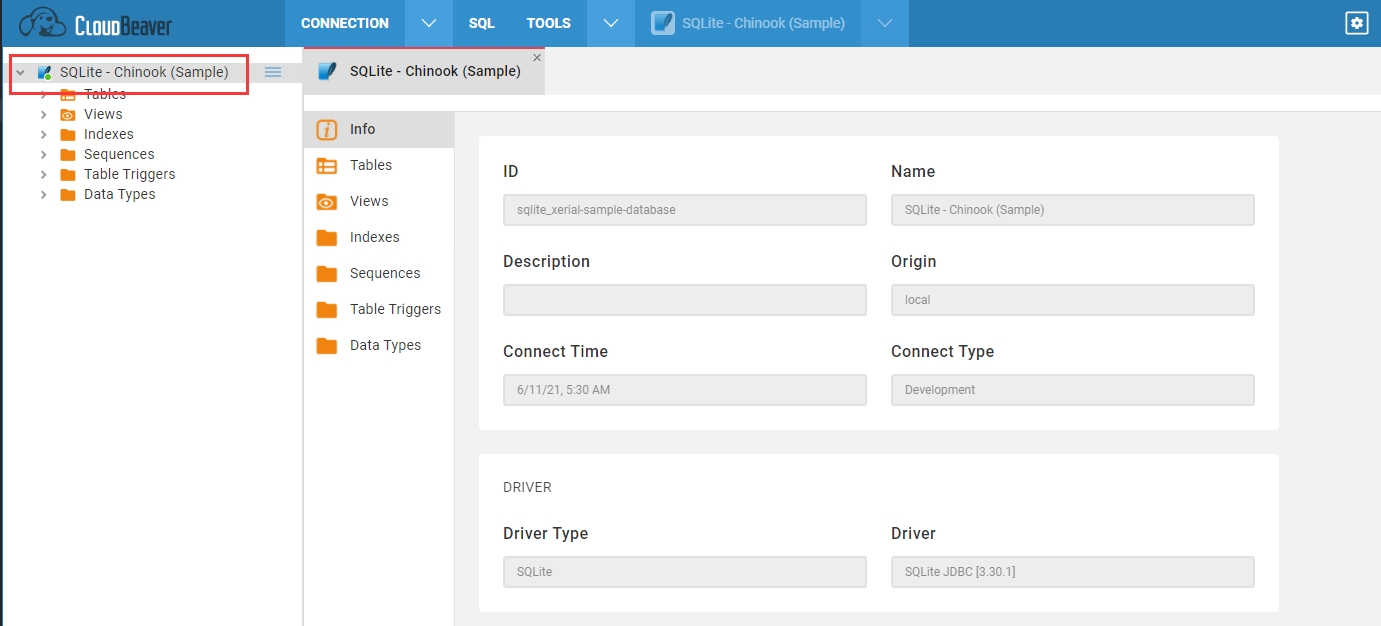
Task: Click the Views folder icon in navigator tree
Action: [x=68, y=114]
